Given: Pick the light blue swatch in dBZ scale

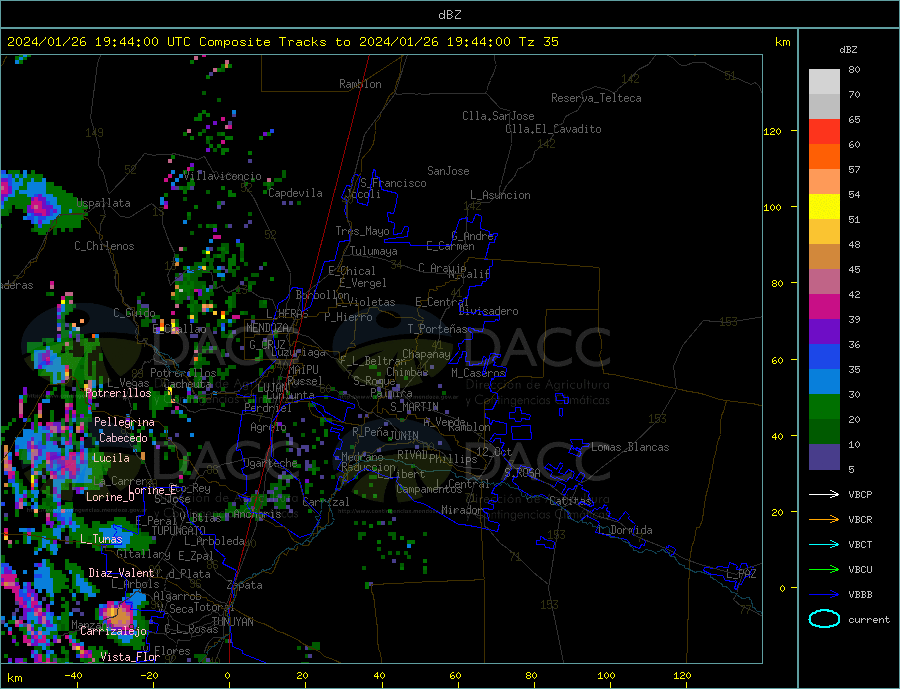Looking at the screenshot, I should (x=824, y=382).
